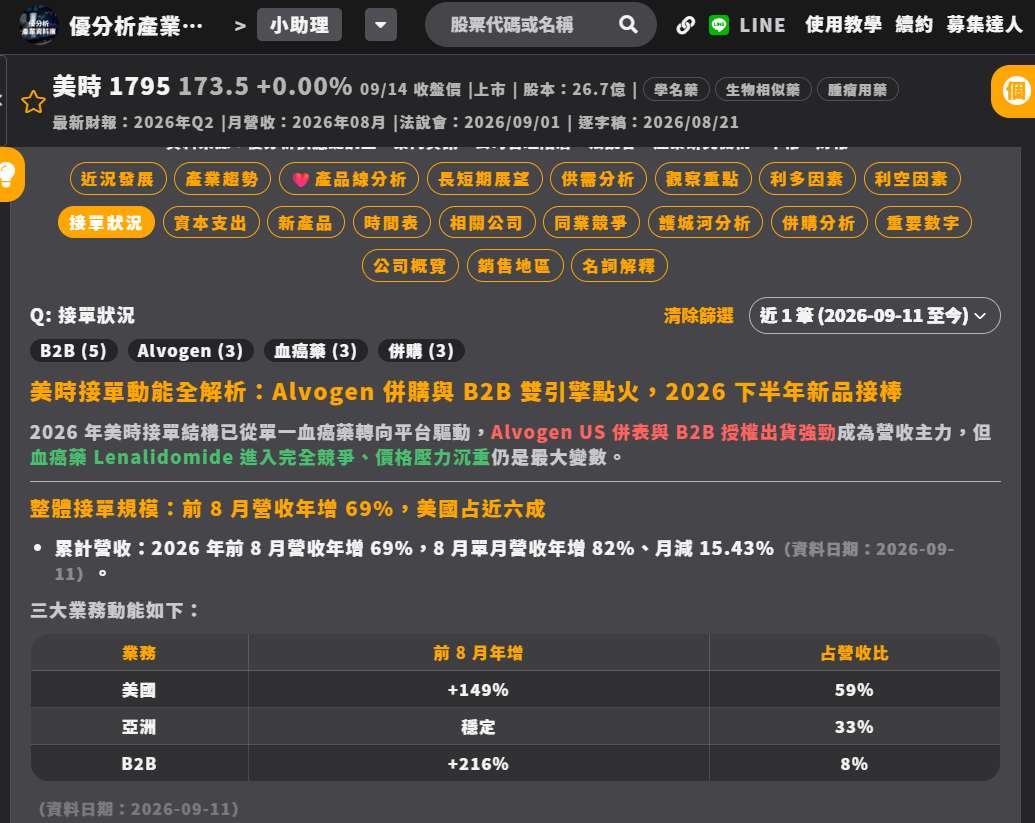Screen dimensions: 1035x823
Task: Click the chain link icon
Action: [x=685, y=25]
